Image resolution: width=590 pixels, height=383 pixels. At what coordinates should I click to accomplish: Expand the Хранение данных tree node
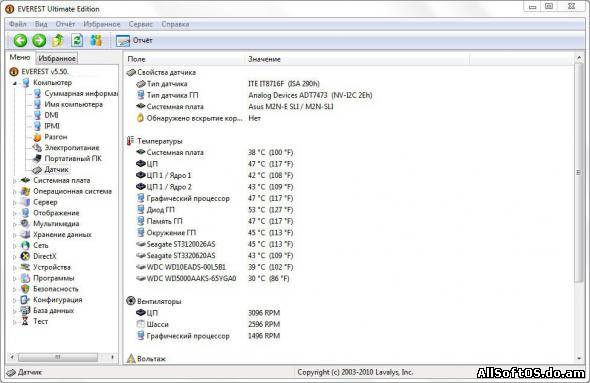click(x=15, y=235)
